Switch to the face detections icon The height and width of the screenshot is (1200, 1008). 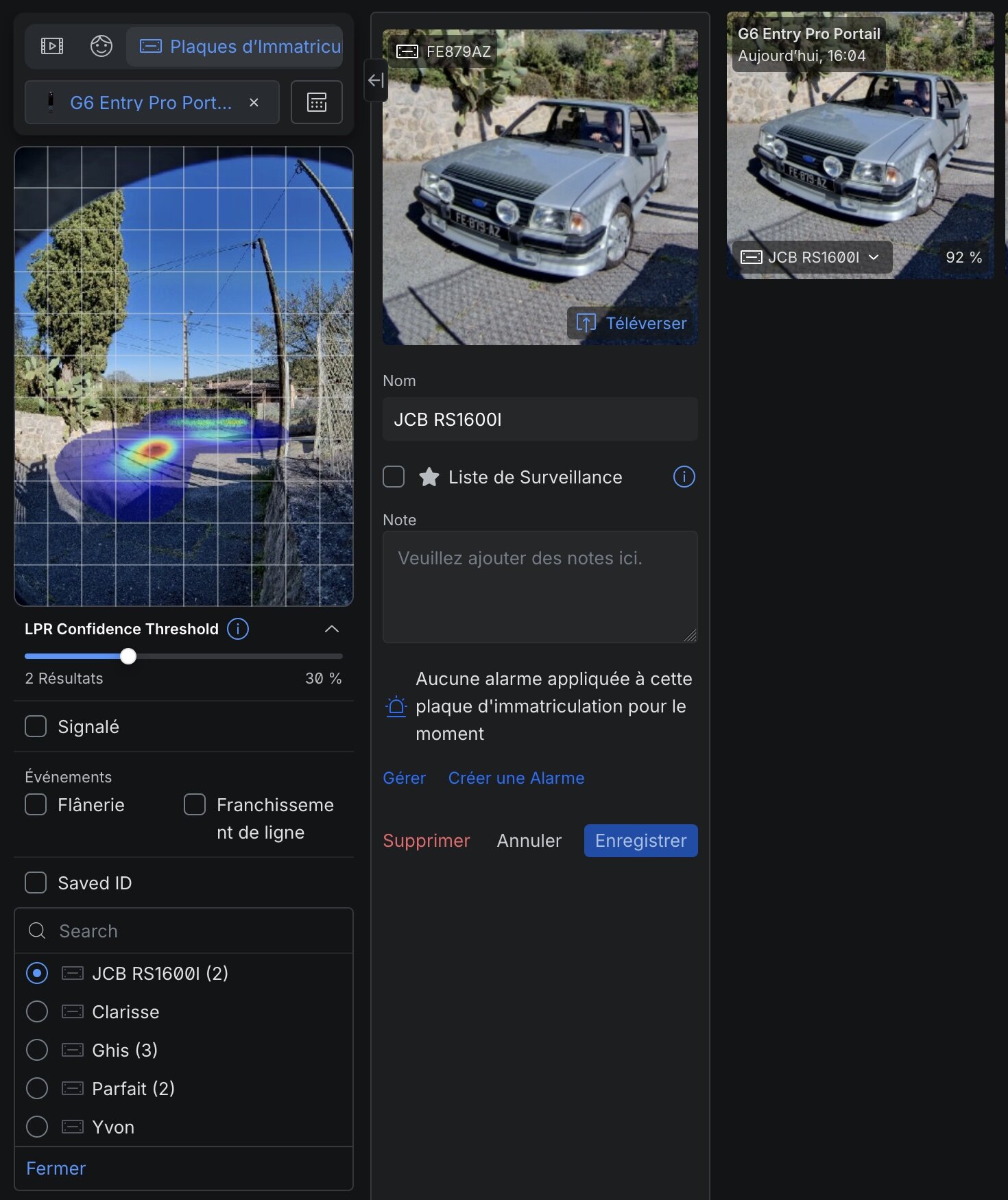click(x=101, y=46)
